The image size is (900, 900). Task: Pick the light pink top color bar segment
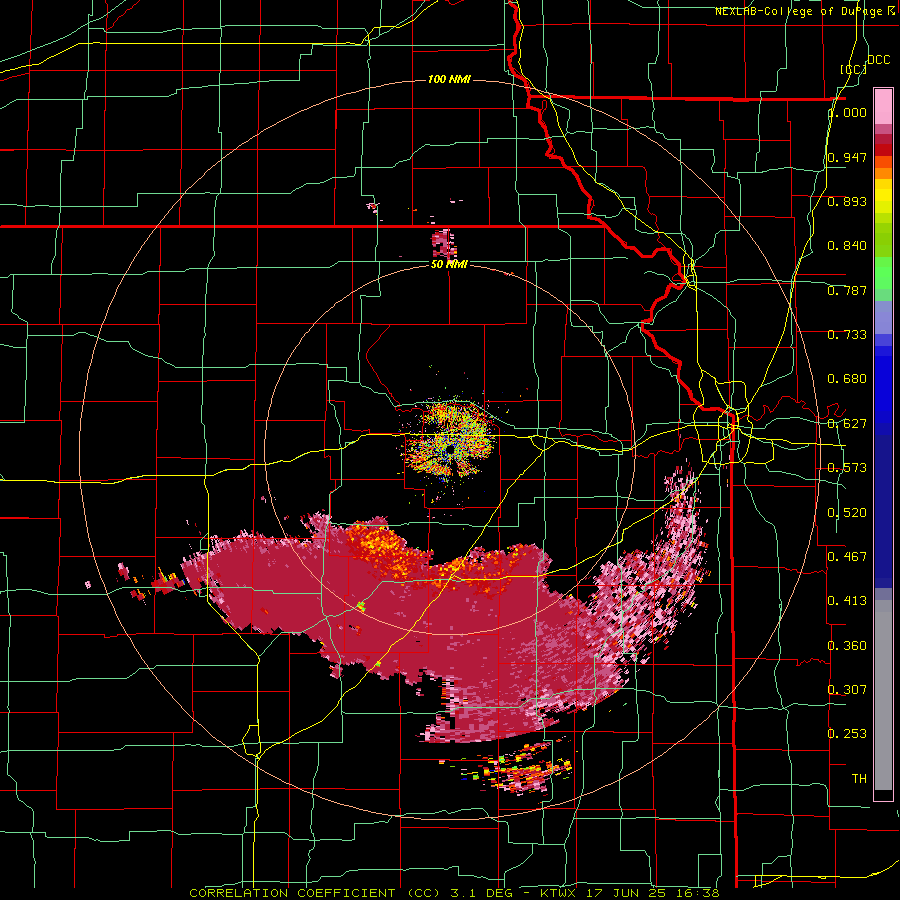pyautogui.click(x=883, y=107)
